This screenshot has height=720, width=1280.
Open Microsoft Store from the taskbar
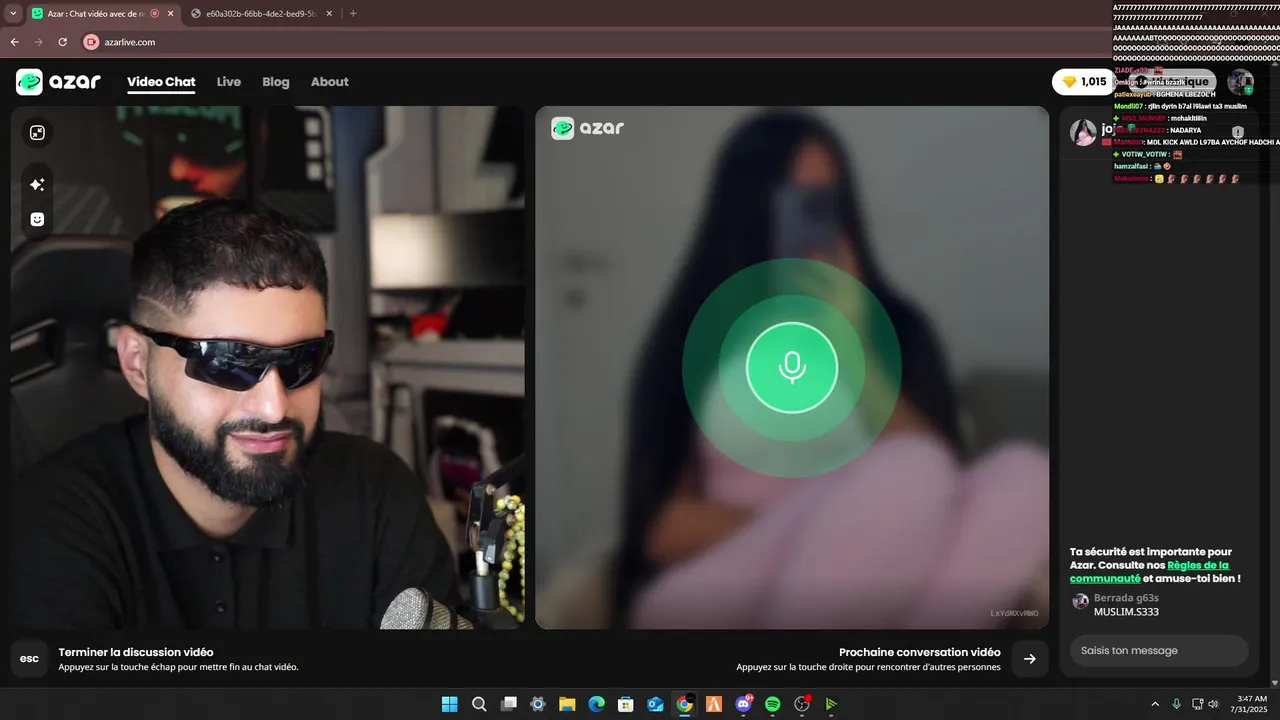coord(626,704)
